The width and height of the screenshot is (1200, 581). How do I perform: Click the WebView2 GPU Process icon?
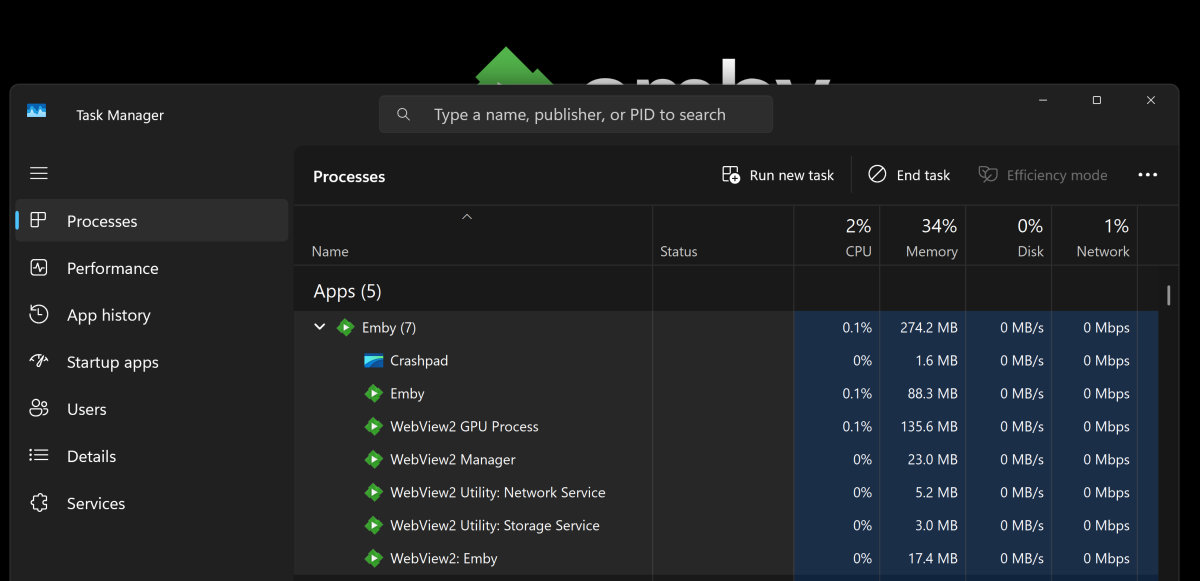pyautogui.click(x=373, y=427)
